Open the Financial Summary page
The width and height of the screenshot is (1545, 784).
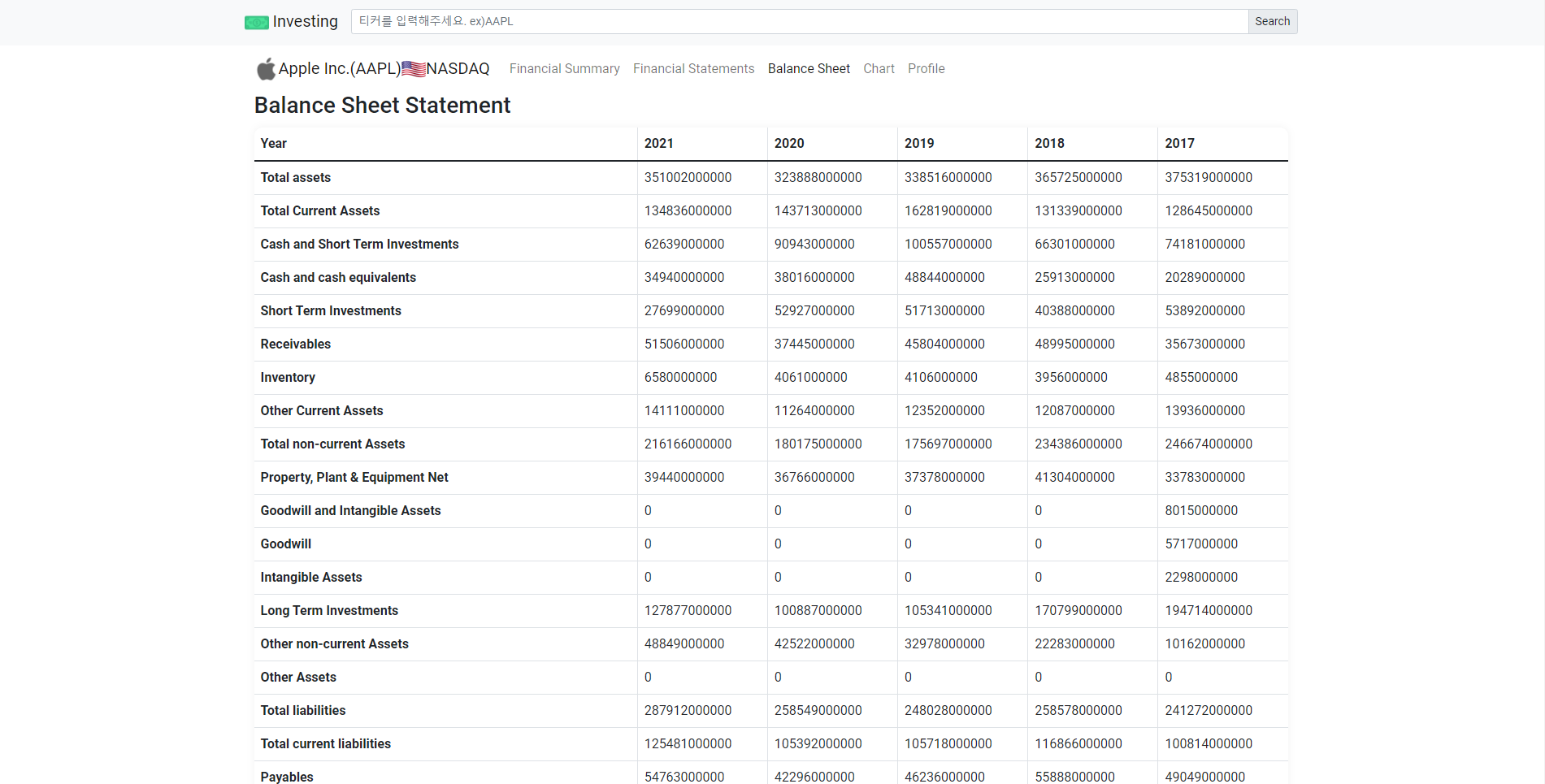[x=564, y=68]
